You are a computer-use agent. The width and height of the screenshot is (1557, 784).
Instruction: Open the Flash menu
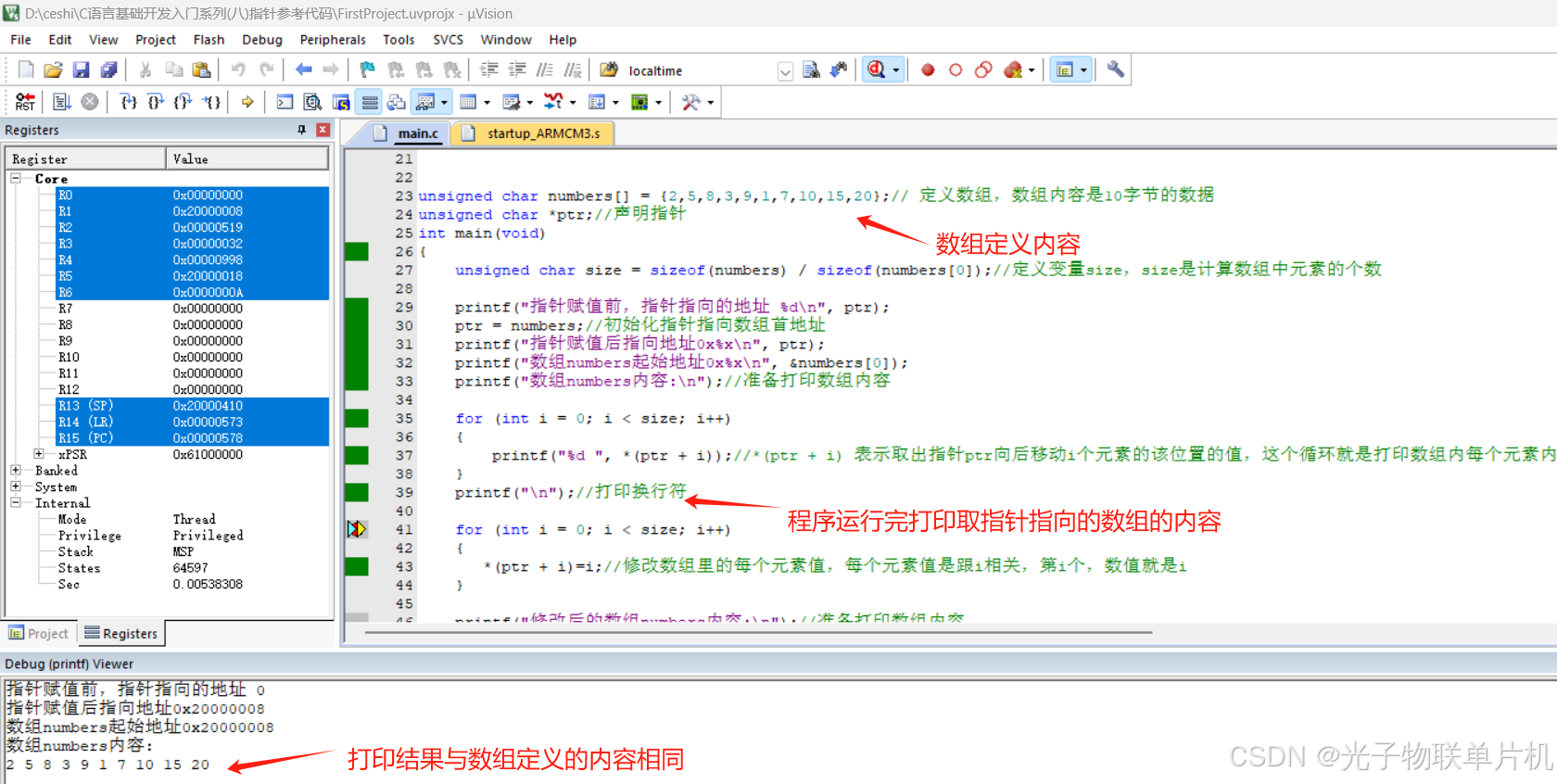pos(209,40)
